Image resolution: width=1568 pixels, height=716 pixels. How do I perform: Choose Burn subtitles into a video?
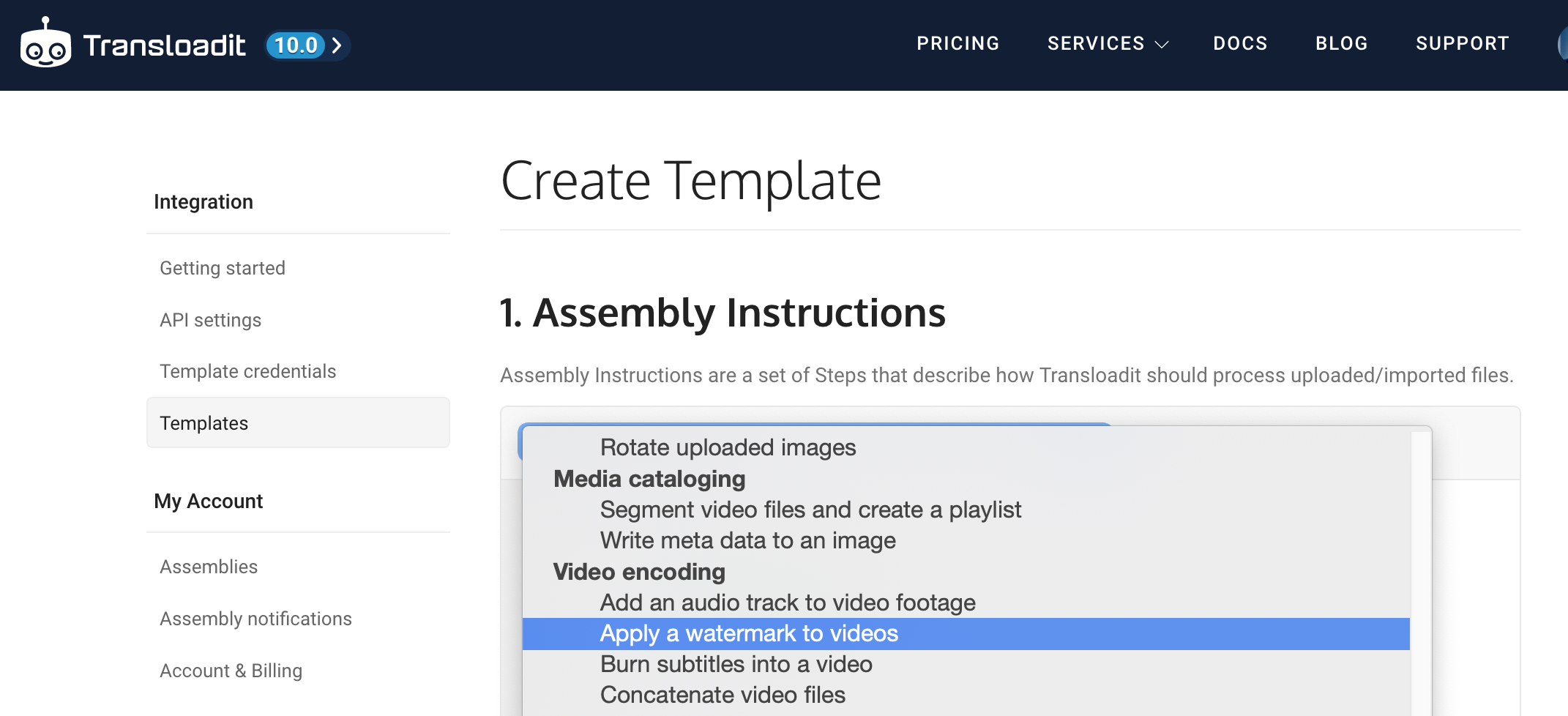[x=736, y=664]
